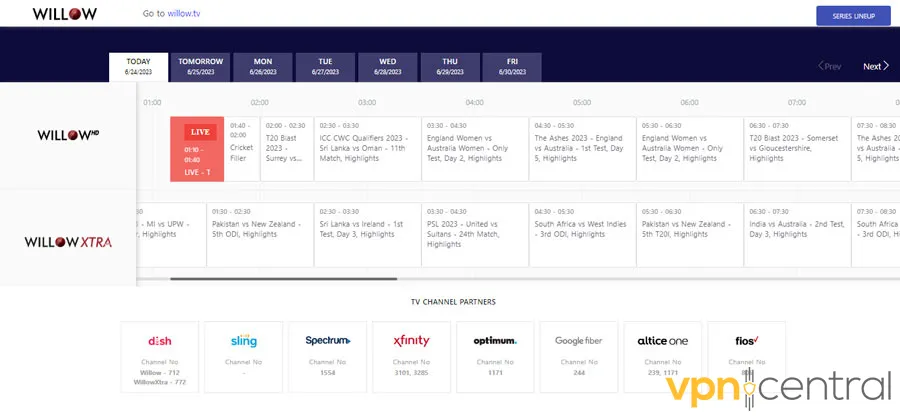This screenshot has height=417, width=900.
Task: Click the Altice One partner logo
Action: (x=662, y=341)
